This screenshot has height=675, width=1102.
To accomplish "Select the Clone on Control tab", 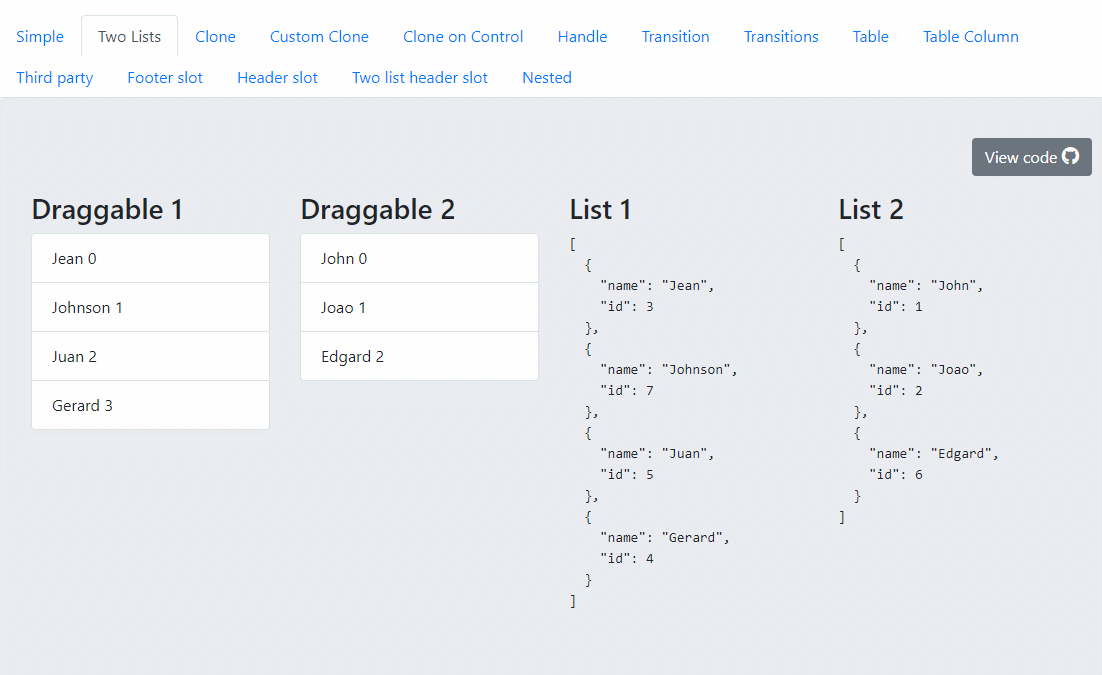I will tap(463, 37).
